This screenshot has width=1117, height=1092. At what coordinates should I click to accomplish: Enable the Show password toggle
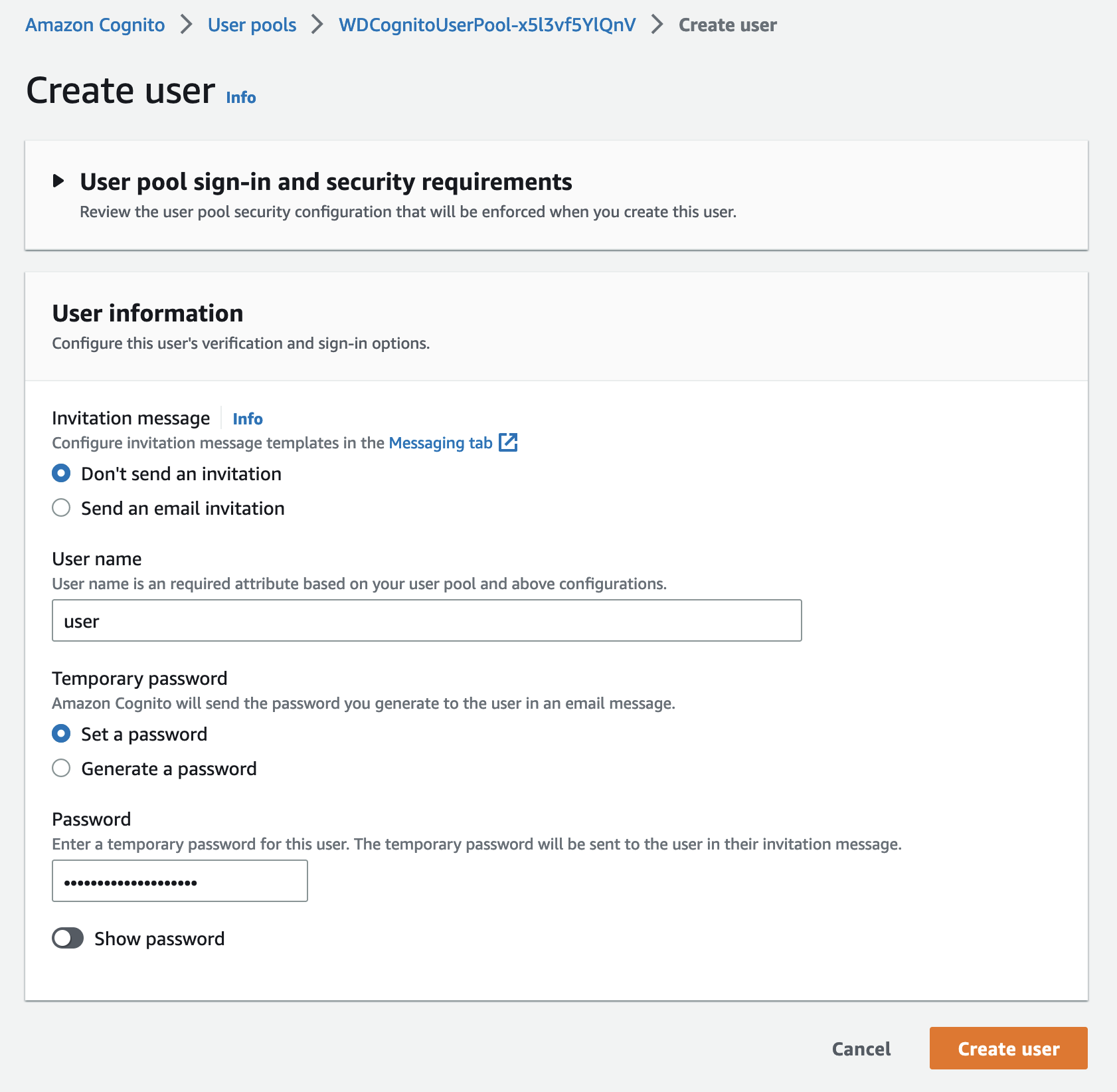[x=68, y=938]
